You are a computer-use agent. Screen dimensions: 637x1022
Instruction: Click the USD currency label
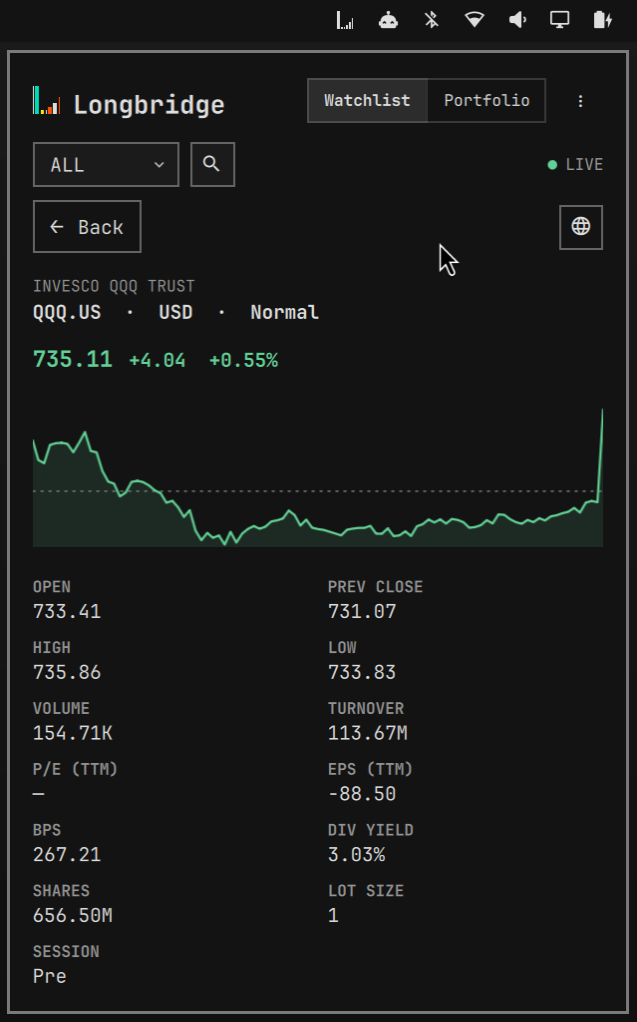pos(175,312)
